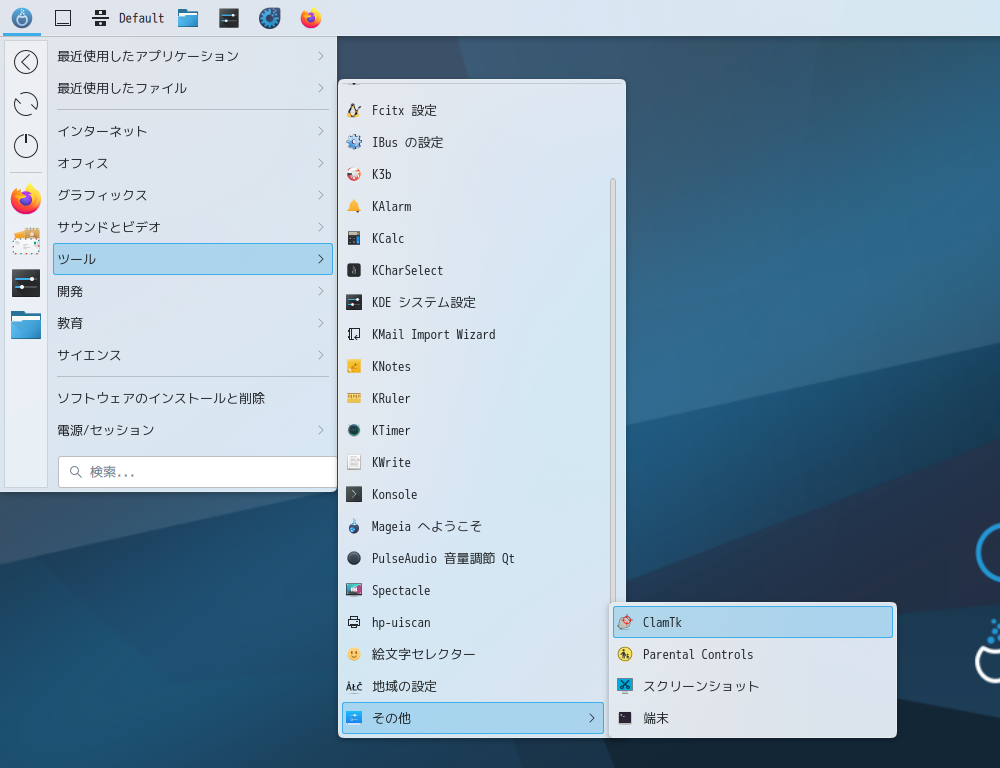
Task: Open ソフトウェアのインストールと削除
Action: [193, 398]
